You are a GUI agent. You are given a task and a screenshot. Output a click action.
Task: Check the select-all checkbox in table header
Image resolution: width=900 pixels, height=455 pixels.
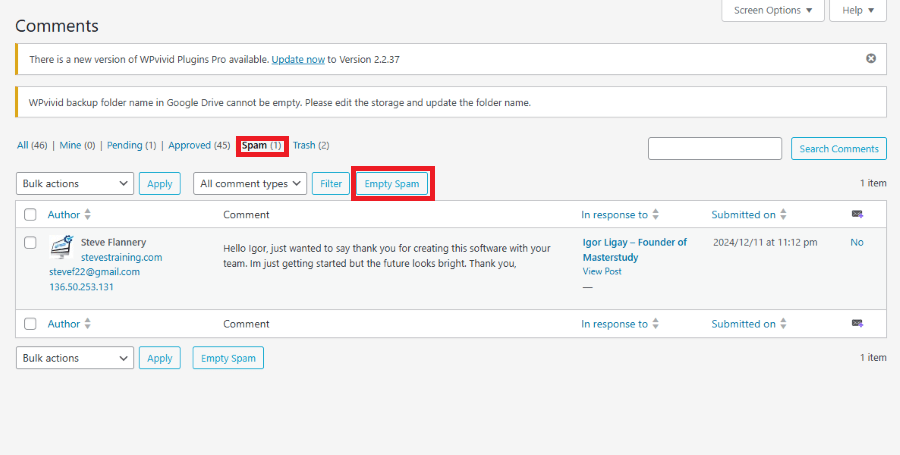[x=30, y=215]
